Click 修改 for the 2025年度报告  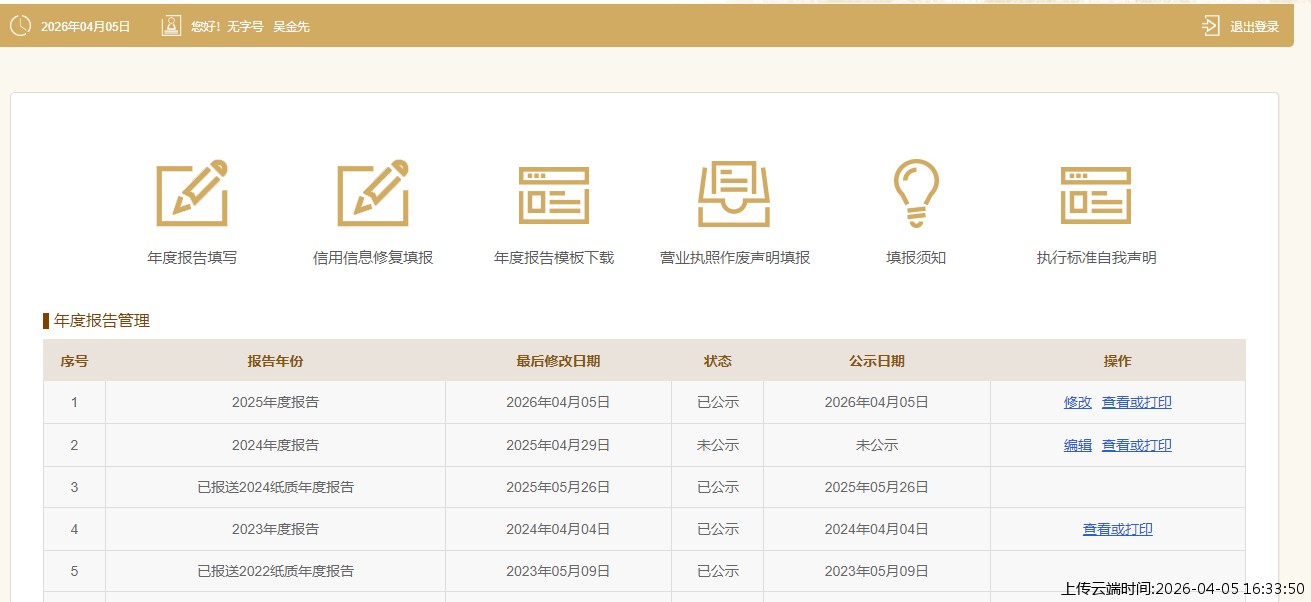tap(1077, 403)
